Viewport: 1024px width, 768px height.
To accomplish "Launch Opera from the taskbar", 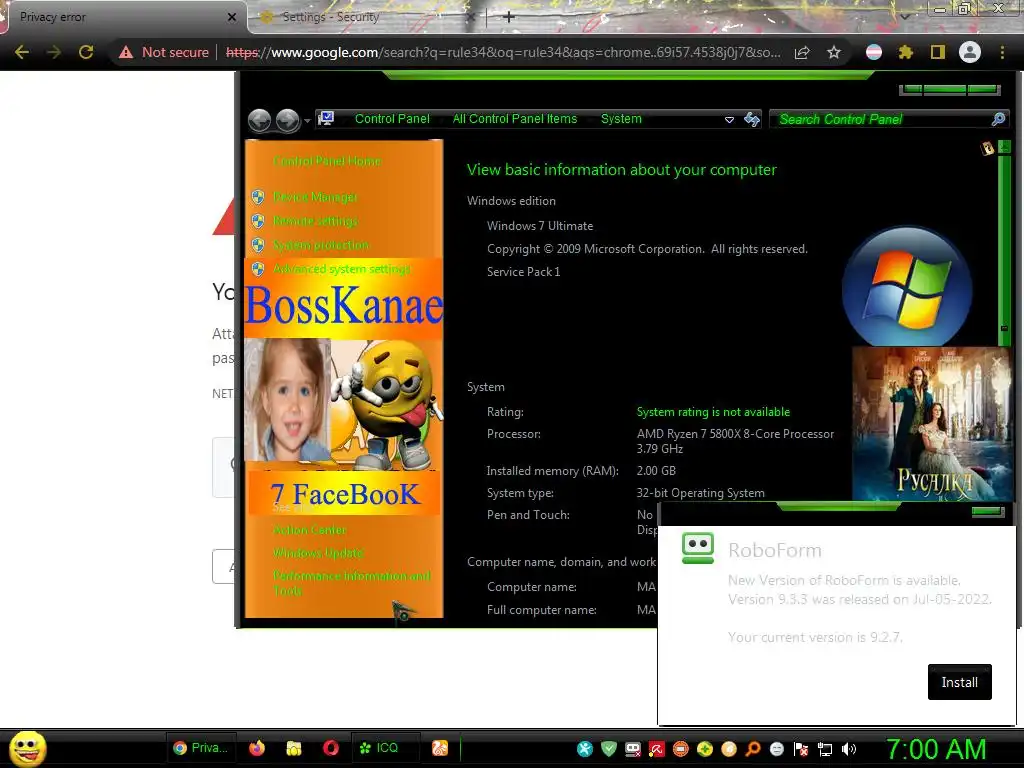I will [x=331, y=748].
